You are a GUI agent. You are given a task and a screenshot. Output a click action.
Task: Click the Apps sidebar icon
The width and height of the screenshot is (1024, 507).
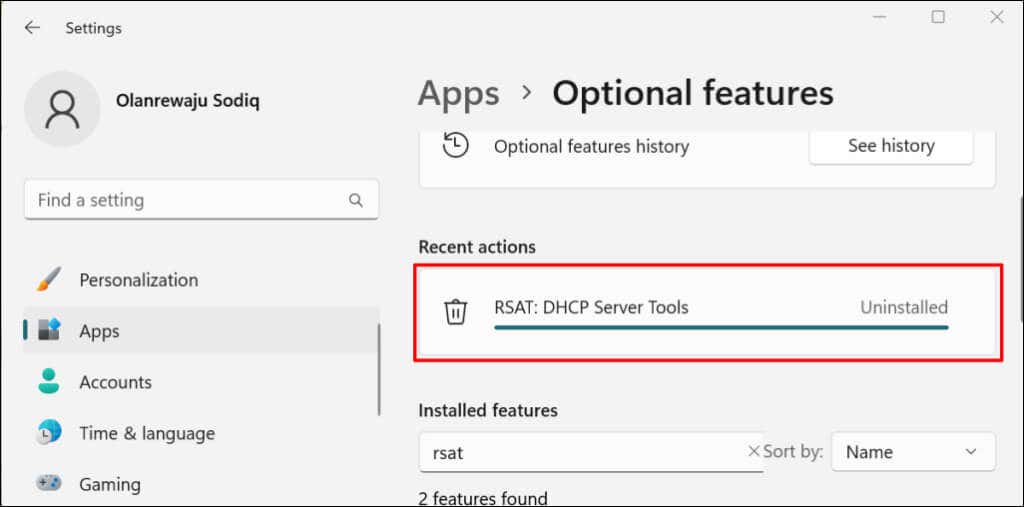point(49,330)
